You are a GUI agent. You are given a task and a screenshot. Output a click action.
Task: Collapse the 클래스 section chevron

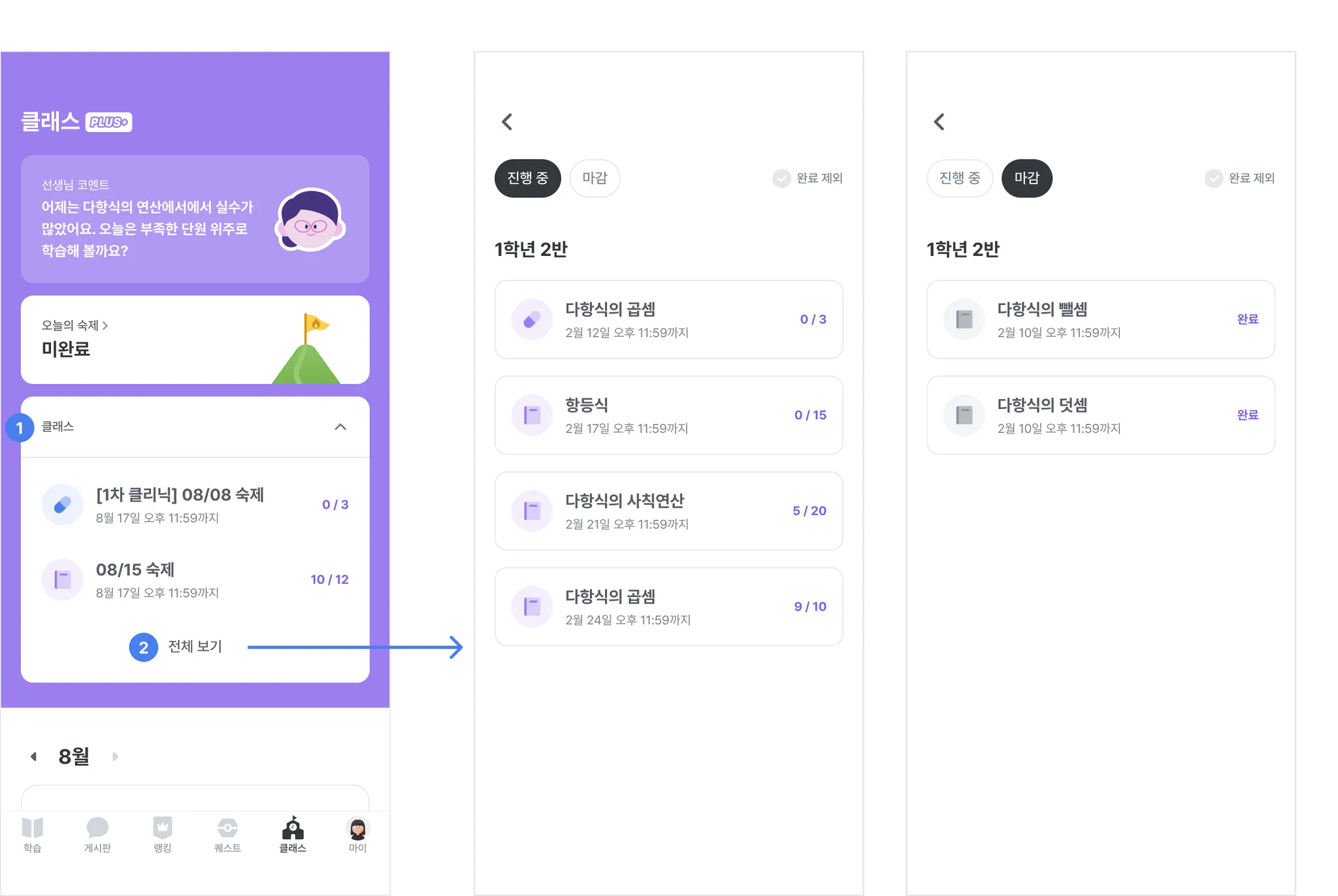pos(340,427)
